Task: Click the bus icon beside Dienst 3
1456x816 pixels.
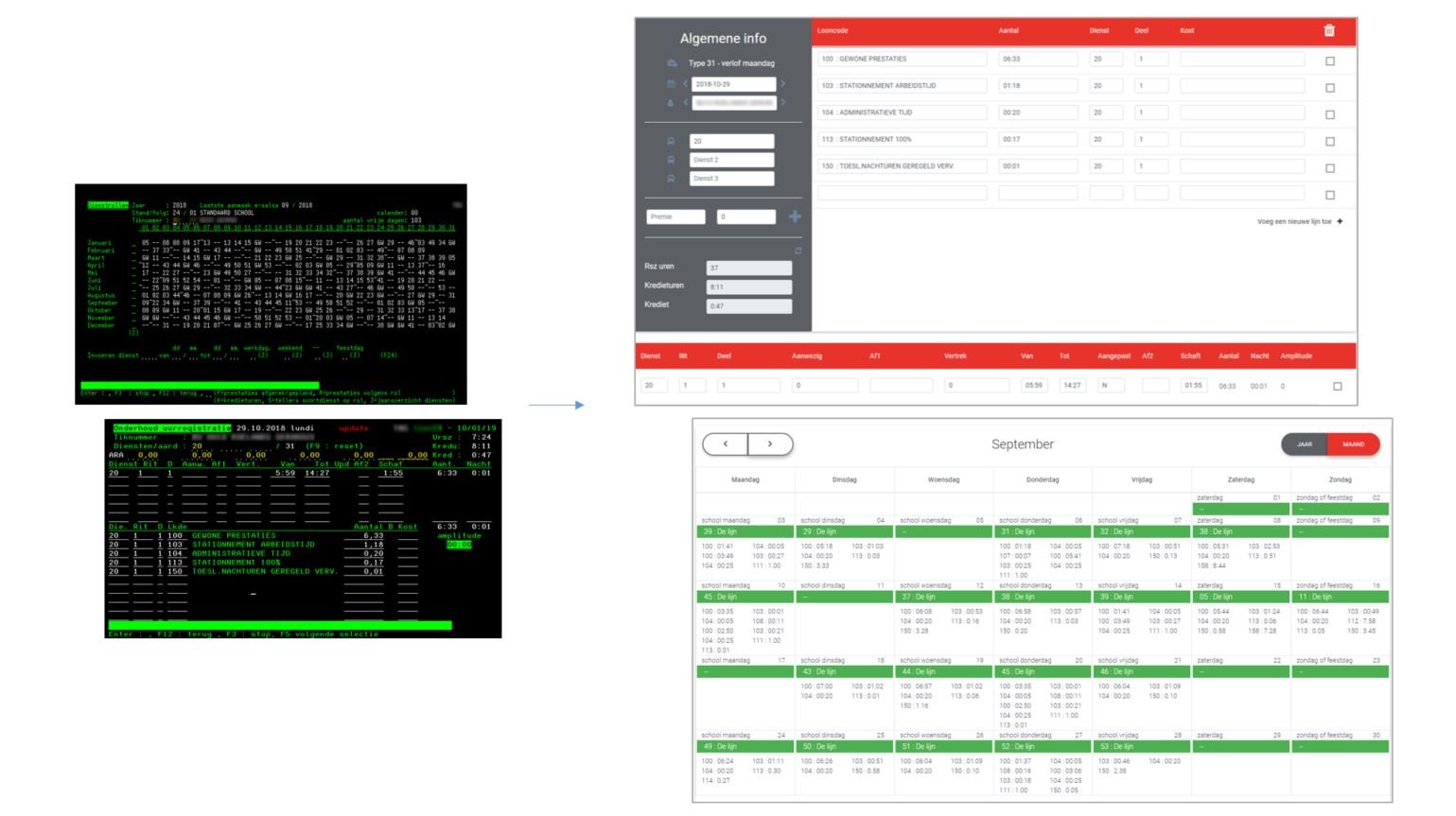Action: pos(671,179)
